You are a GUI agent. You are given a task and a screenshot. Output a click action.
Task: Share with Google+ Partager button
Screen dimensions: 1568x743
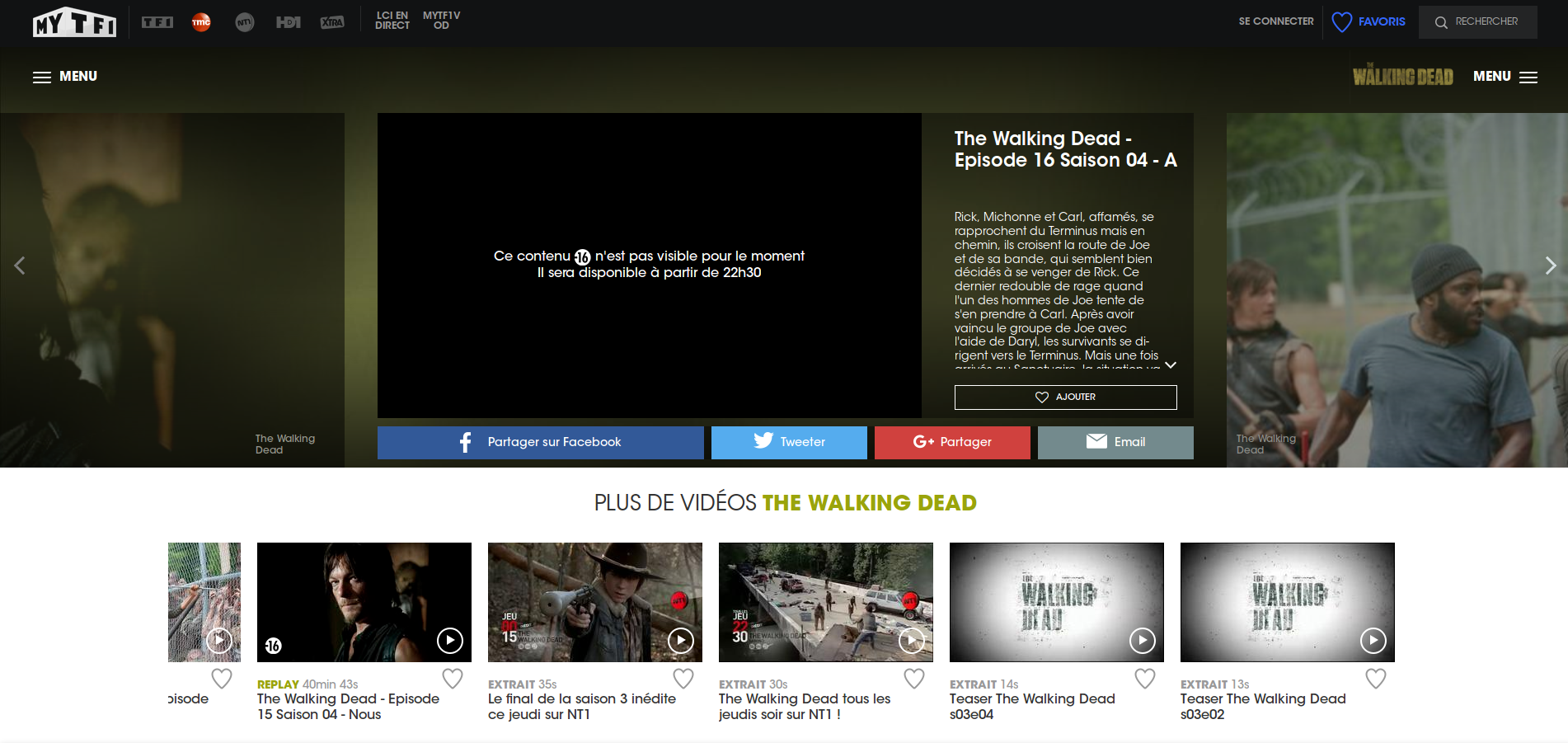pos(952,443)
